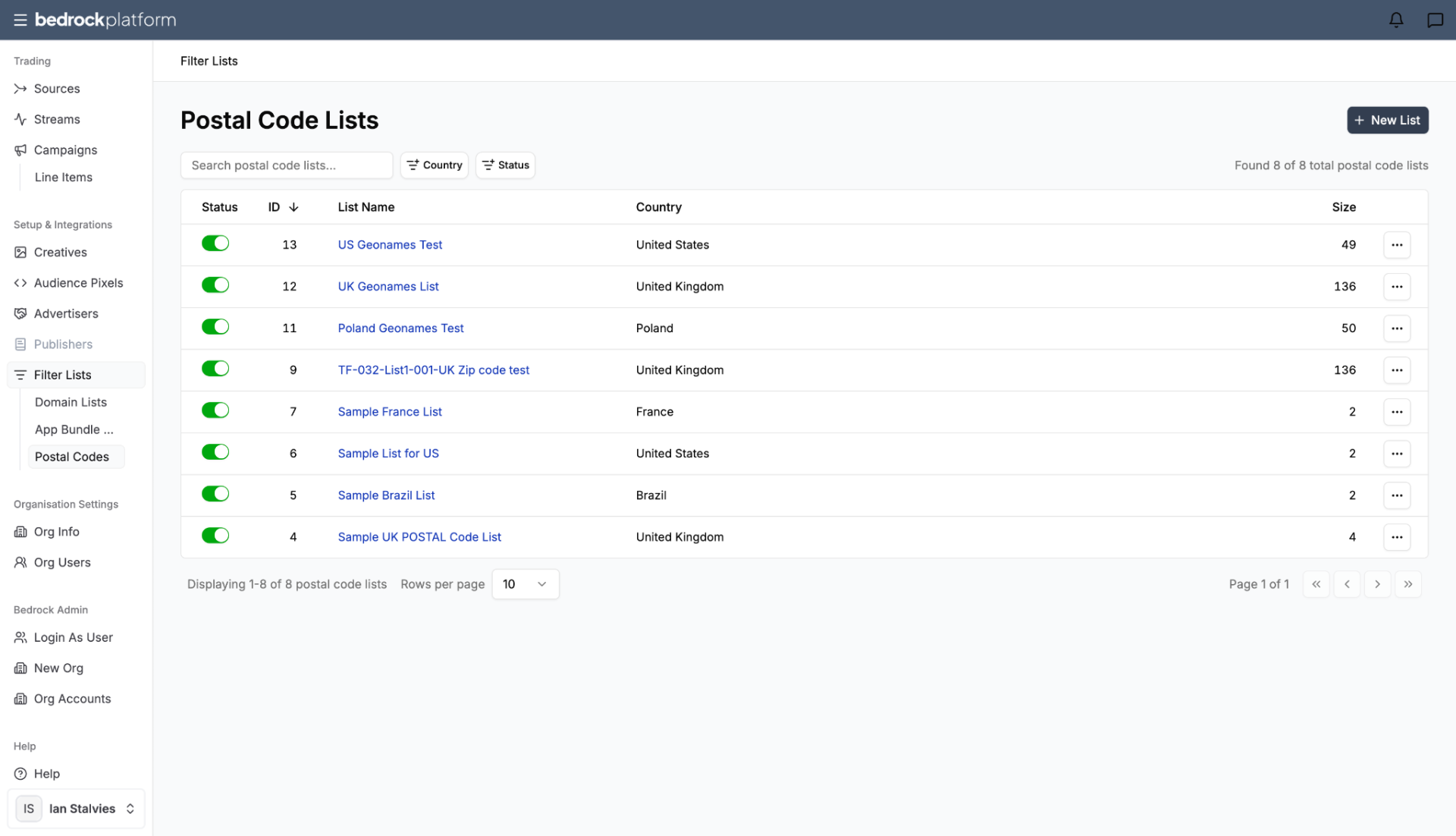Open the Status filter dropdown
Image resolution: width=1456 pixels, height=836 pixels.
coord(505,165)
